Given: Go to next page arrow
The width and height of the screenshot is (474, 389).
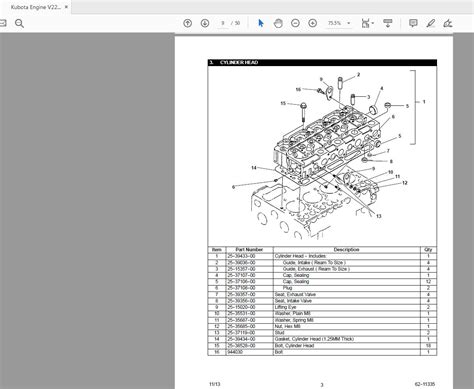Looking at the screenshot, I should pos(205,23).
